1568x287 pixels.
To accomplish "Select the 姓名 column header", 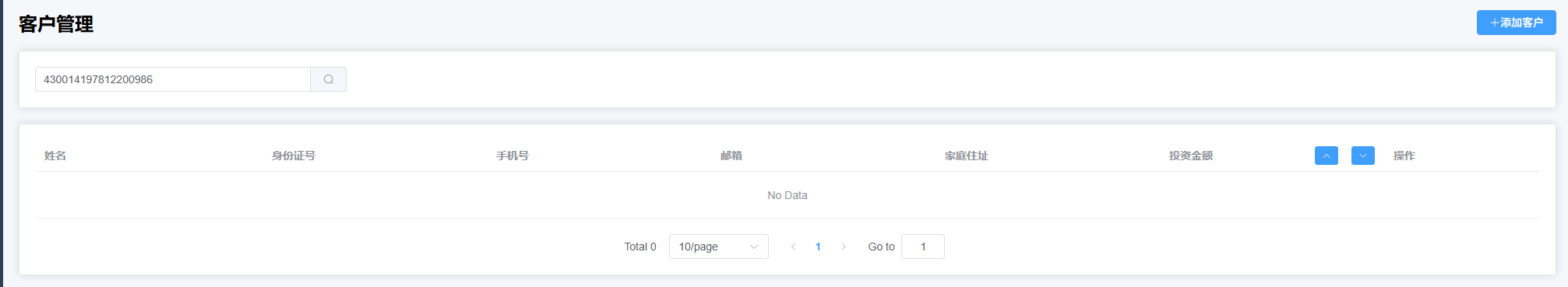I will coord(55,156).
